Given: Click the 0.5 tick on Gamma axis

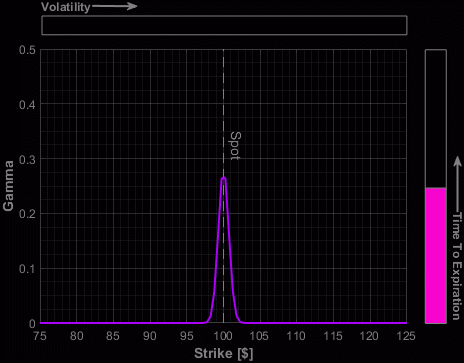Looking at the screenshot, I should 27,50.
